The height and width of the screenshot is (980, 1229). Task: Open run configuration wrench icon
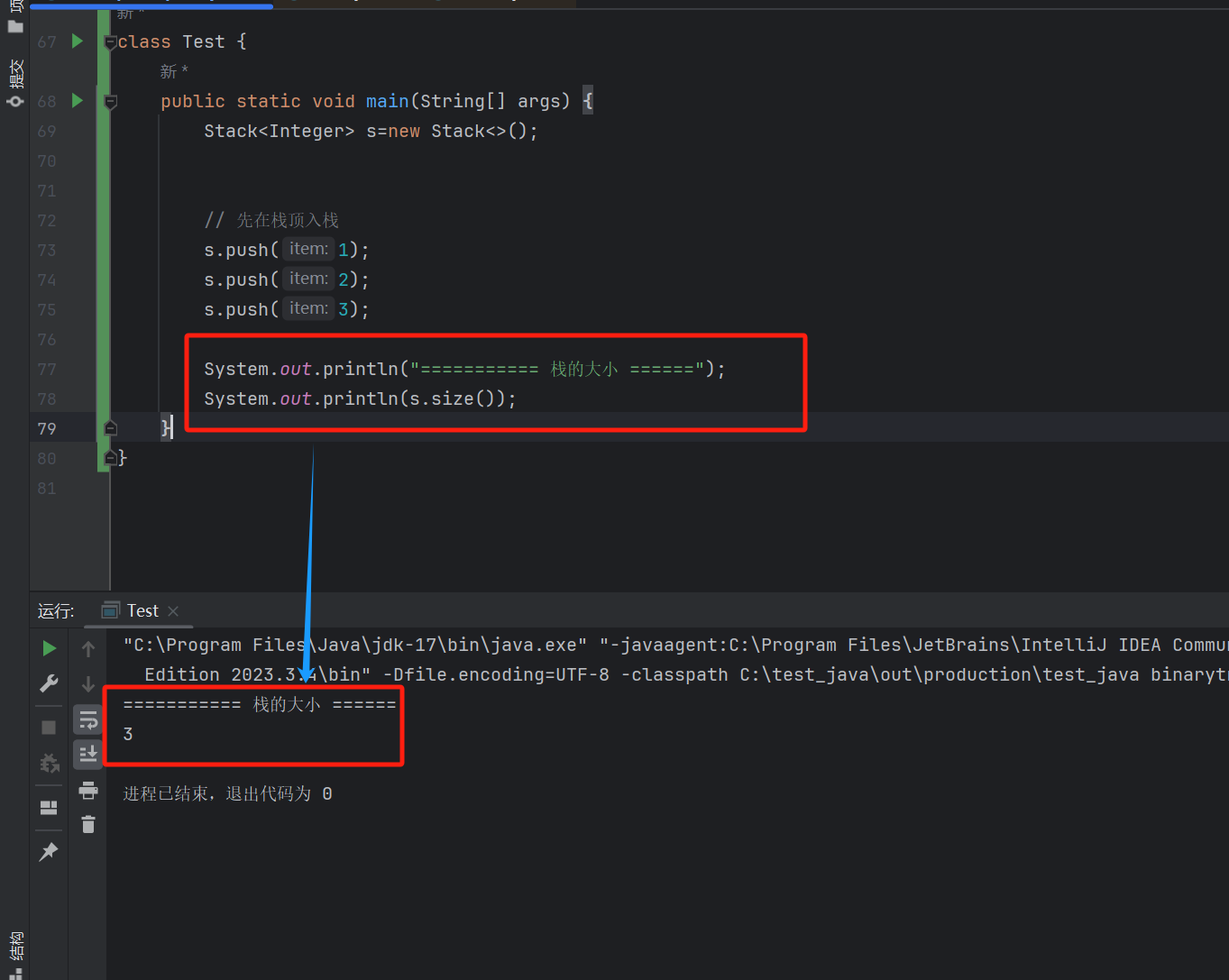point(49,683)
